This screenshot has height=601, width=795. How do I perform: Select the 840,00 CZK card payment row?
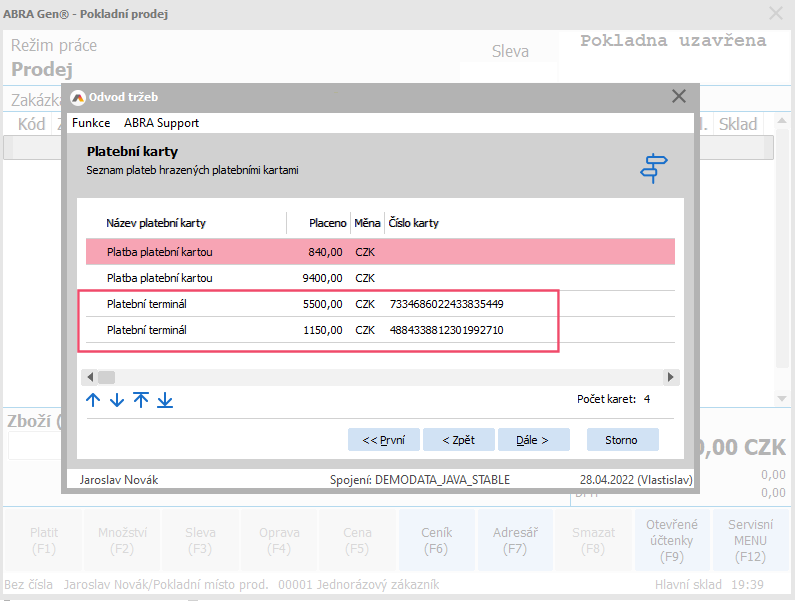pos(380,252)
